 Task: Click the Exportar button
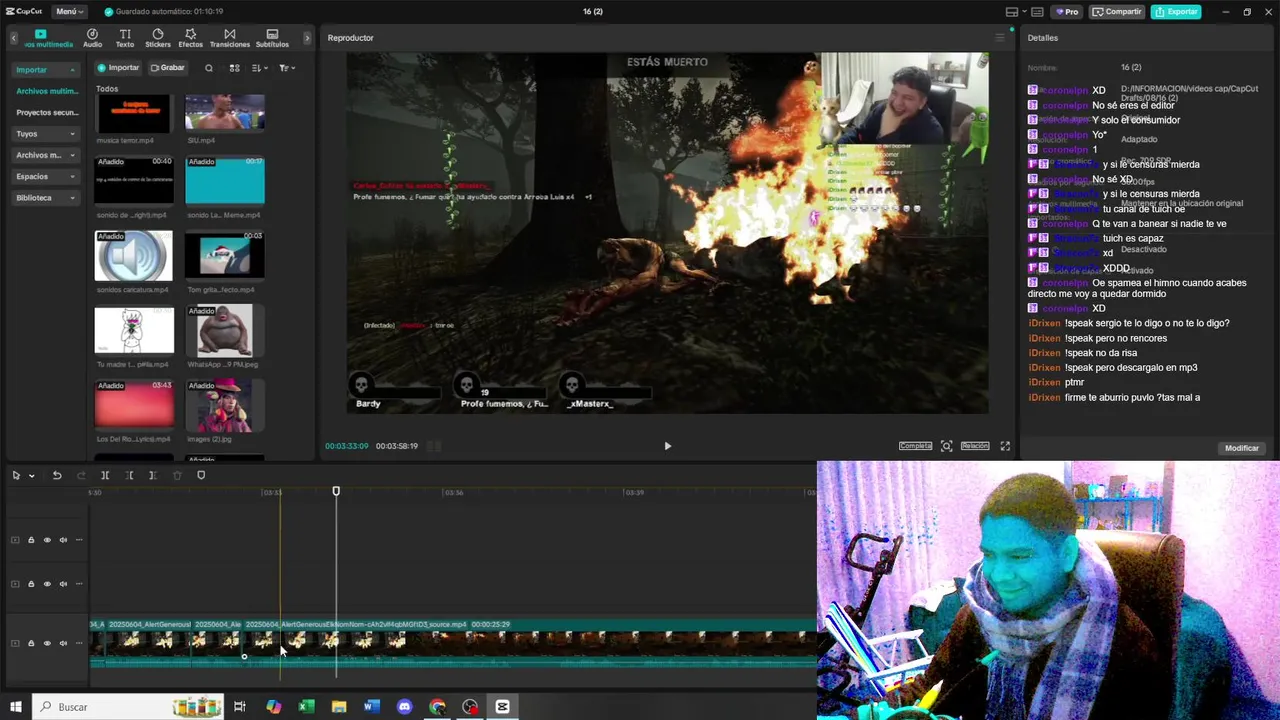pos(1175,12)
